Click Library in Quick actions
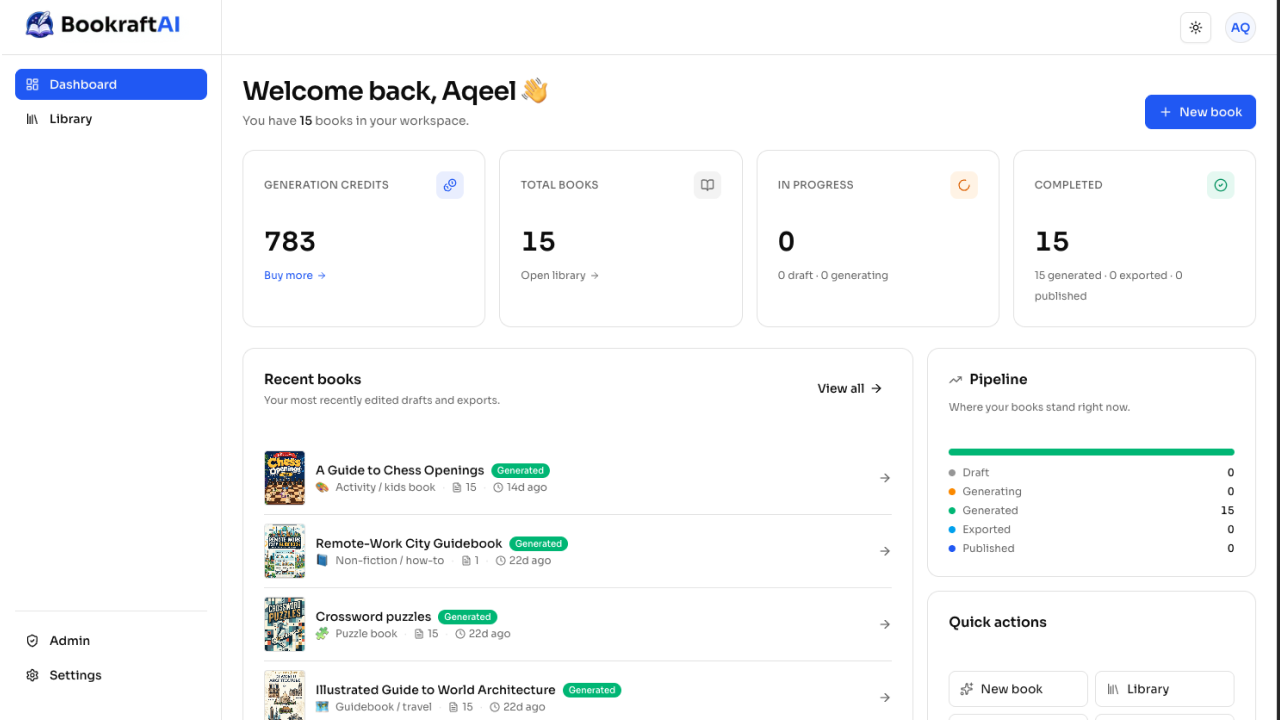The width and height of the screenshot is (1280, 720). [1164, 689]
